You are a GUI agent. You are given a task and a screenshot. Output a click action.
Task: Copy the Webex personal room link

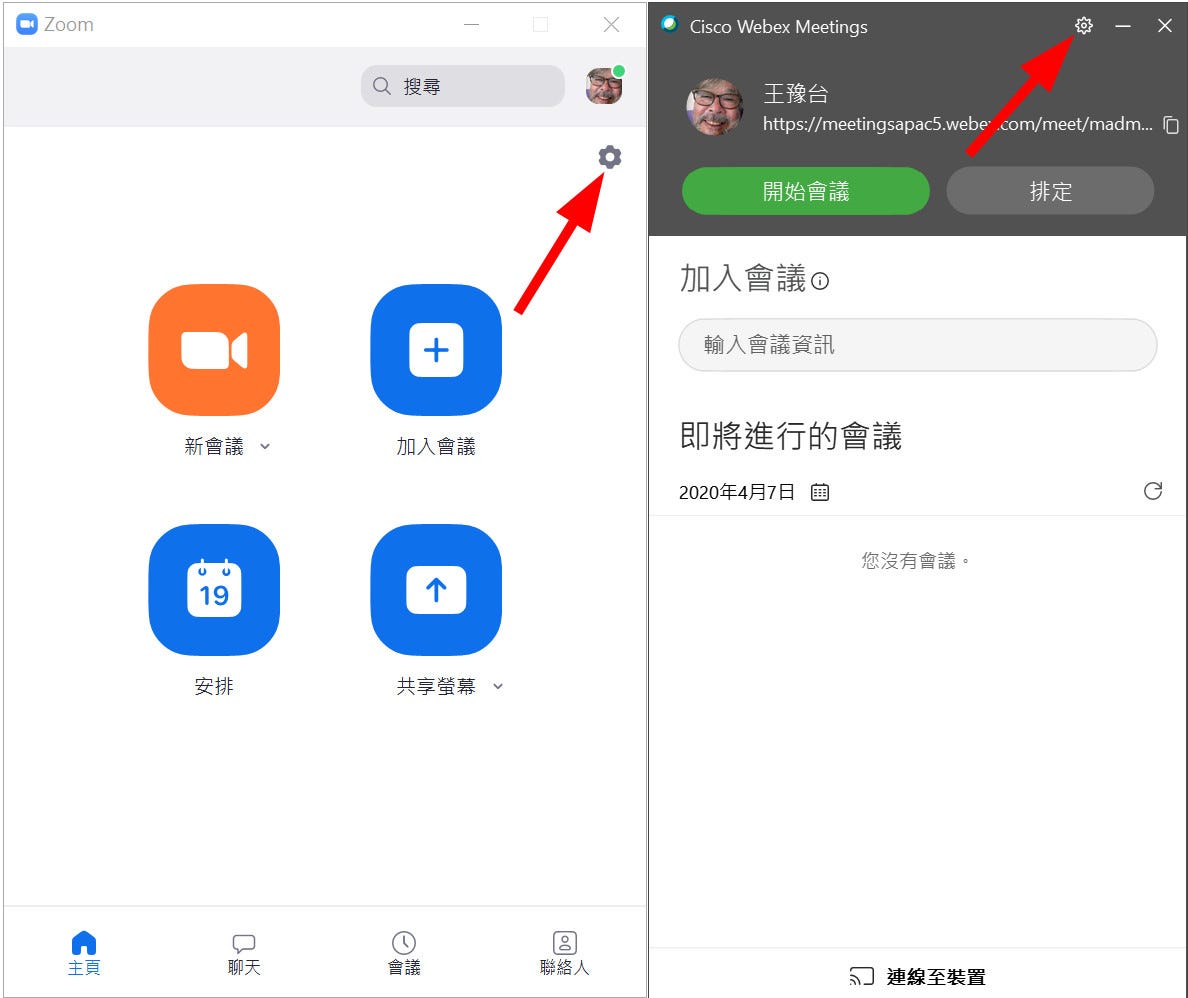tap(1171, 124)
